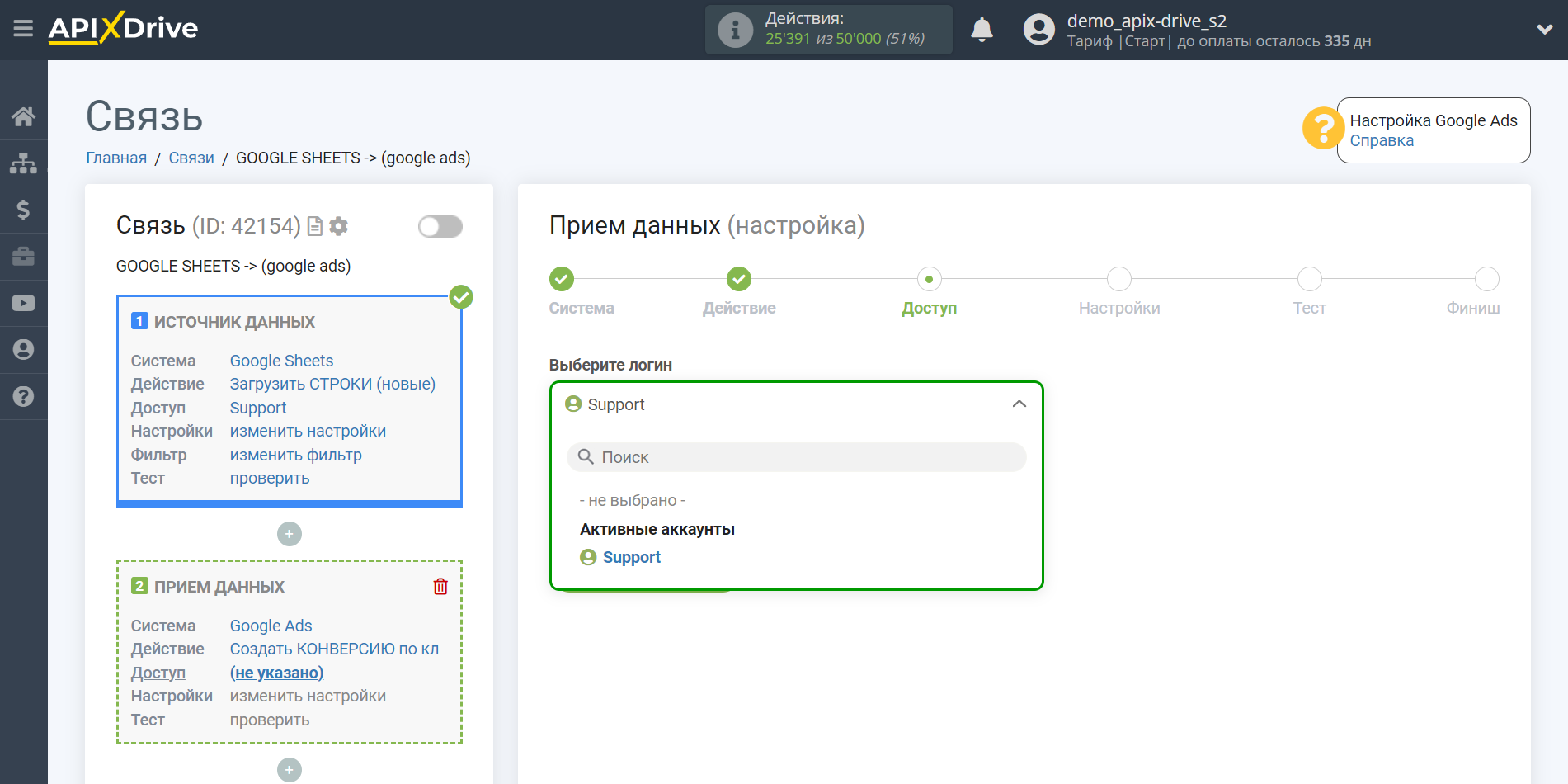The width and height of the screenshot is (1568, 784).
Task: Open the hamburger menu
Action: [23, 29]
